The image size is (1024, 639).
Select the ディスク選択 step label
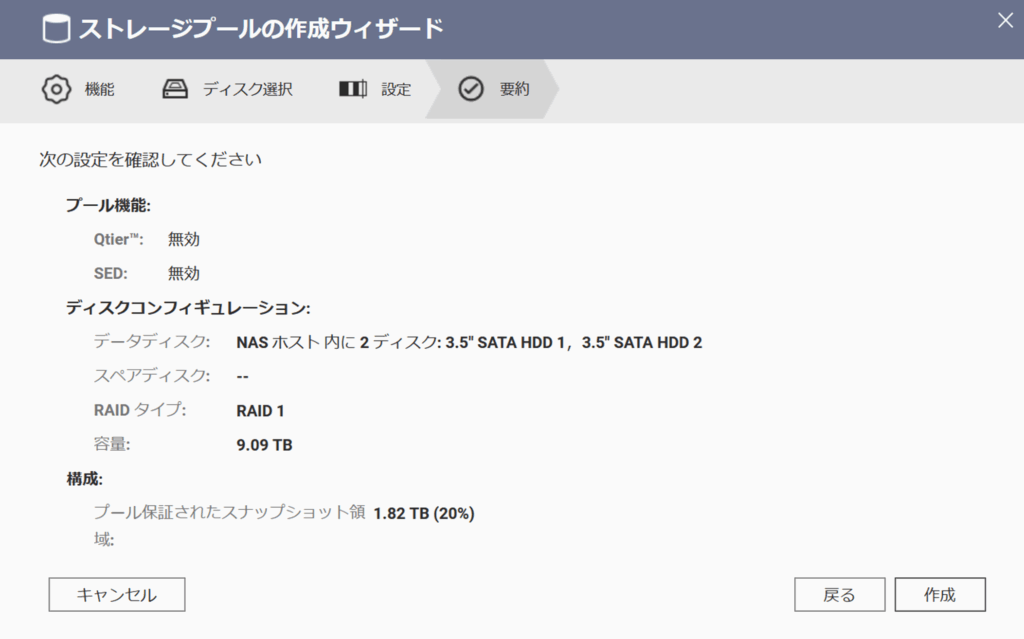point(247,89)
